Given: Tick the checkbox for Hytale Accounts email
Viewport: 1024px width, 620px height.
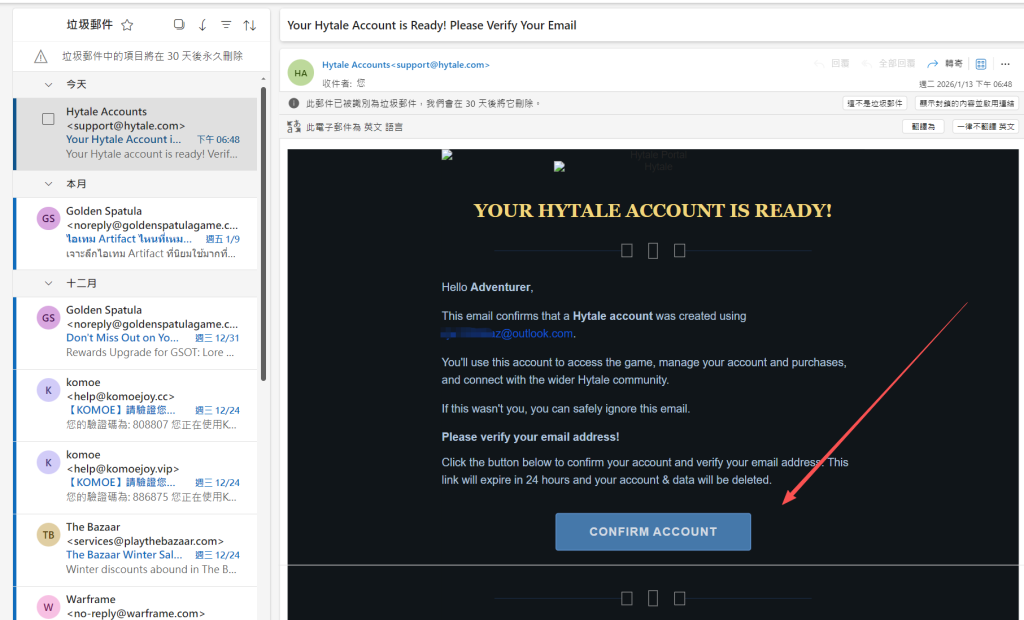Looking at the screenshot, I should 48,119.
